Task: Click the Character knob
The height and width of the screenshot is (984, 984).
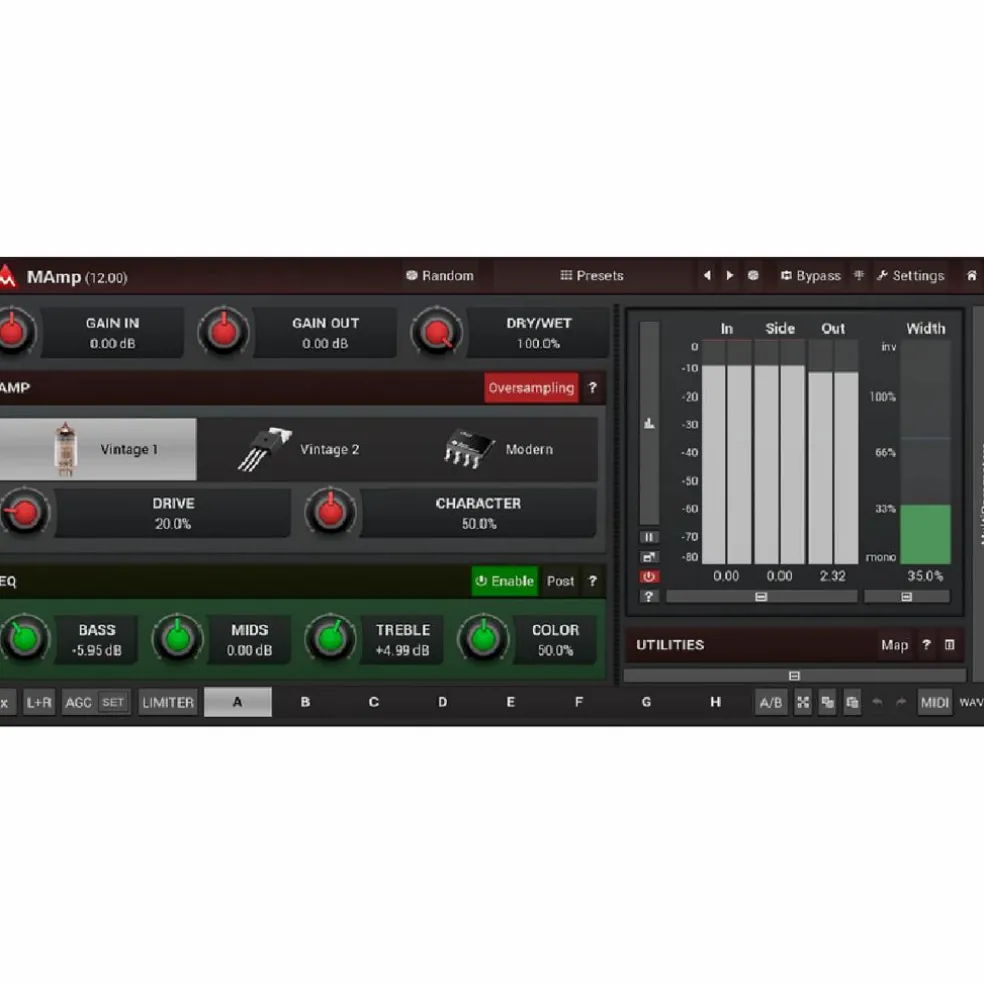Action: (331, 513)
